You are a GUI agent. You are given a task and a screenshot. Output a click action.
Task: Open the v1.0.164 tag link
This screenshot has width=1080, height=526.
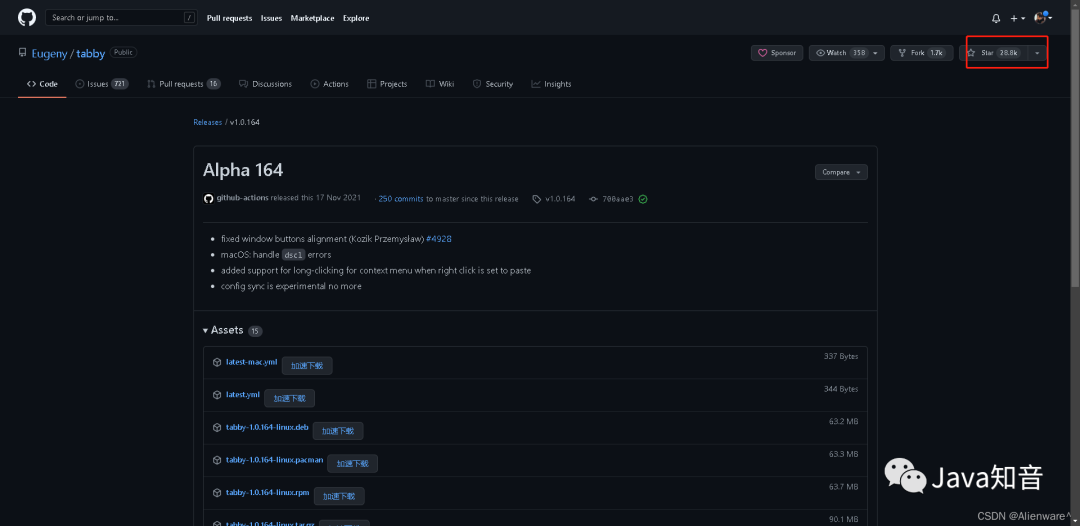(x=554, y=199)
